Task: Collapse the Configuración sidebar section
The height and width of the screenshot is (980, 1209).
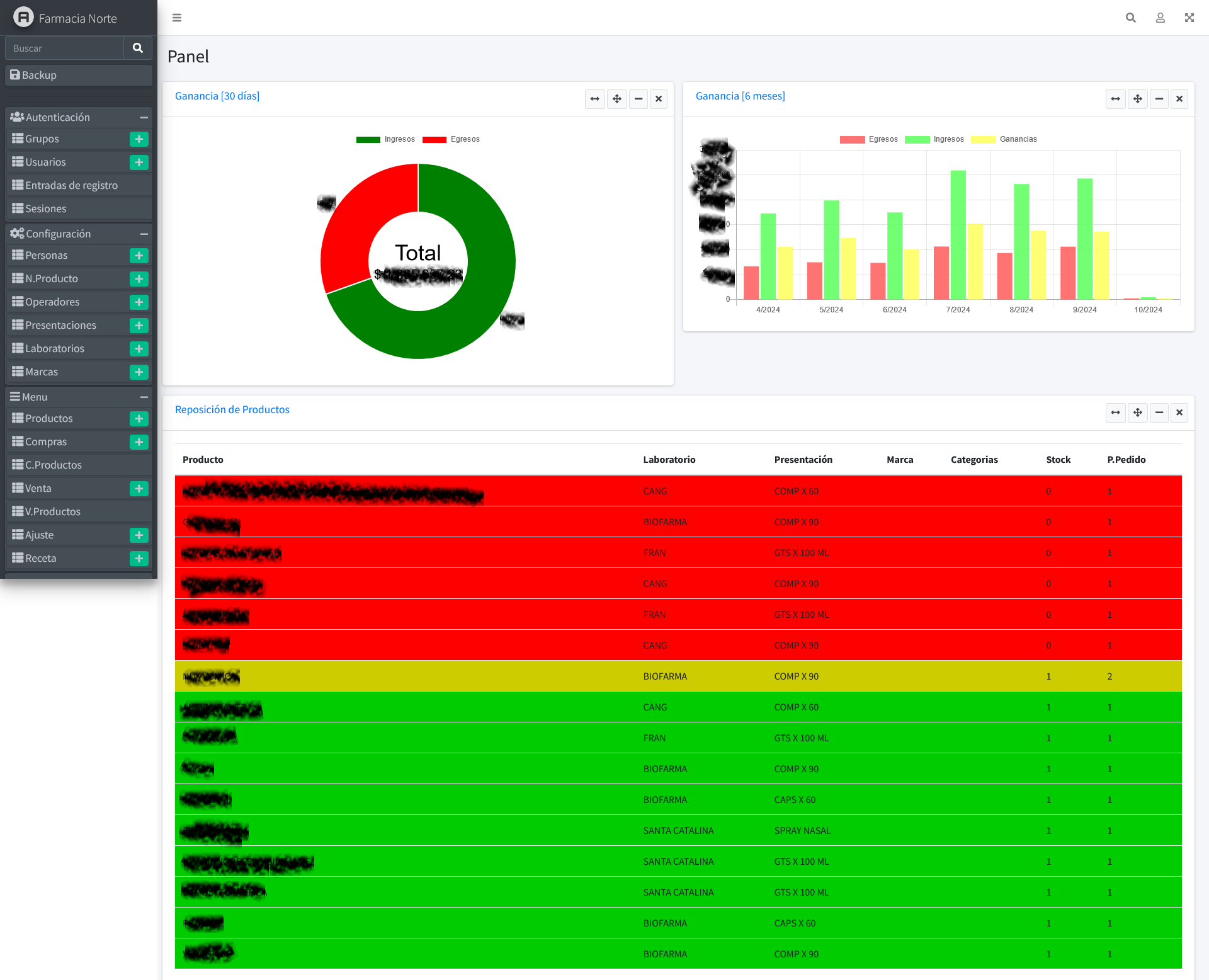Action: tap(144, 234)
